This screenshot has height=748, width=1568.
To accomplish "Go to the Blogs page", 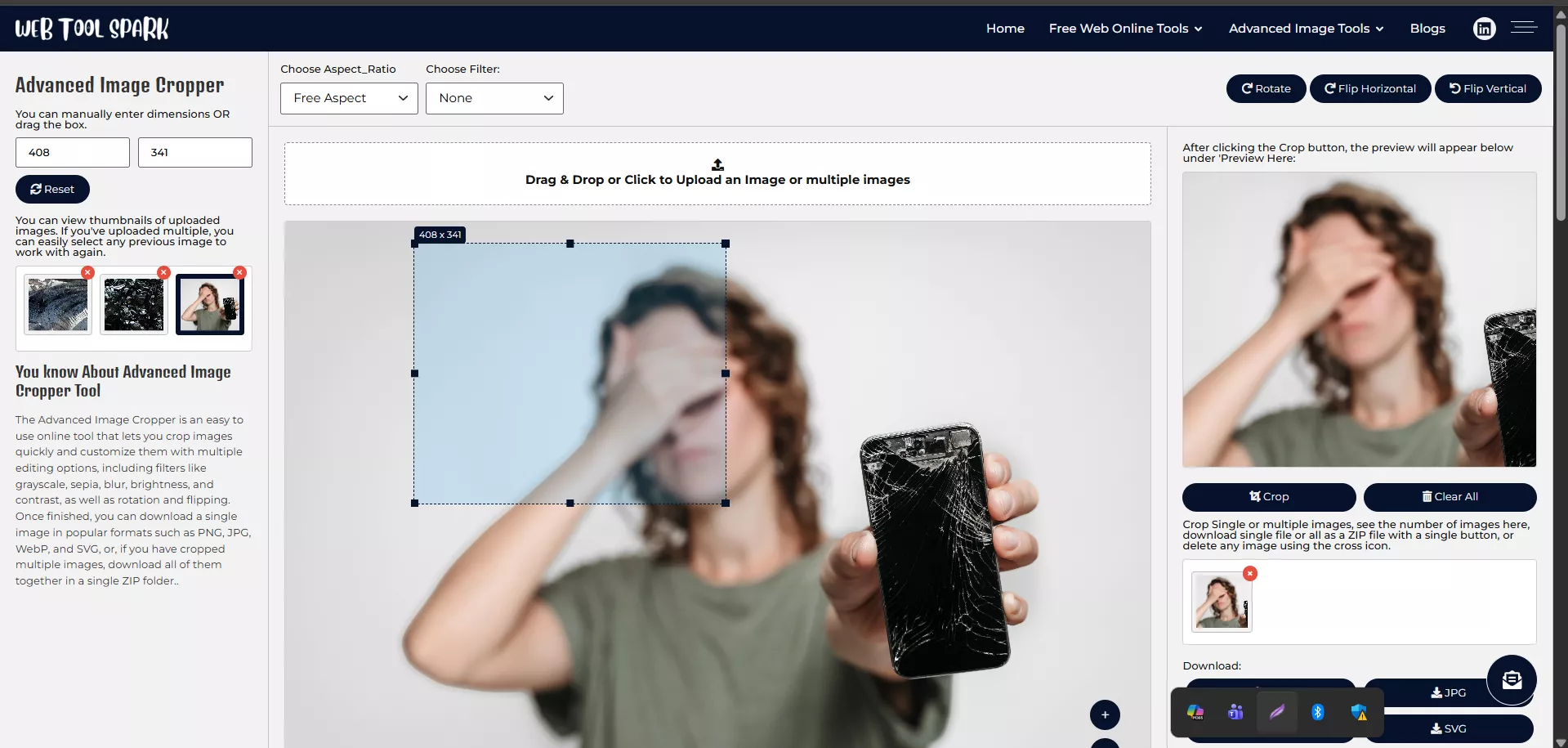I will (1427, 29).
